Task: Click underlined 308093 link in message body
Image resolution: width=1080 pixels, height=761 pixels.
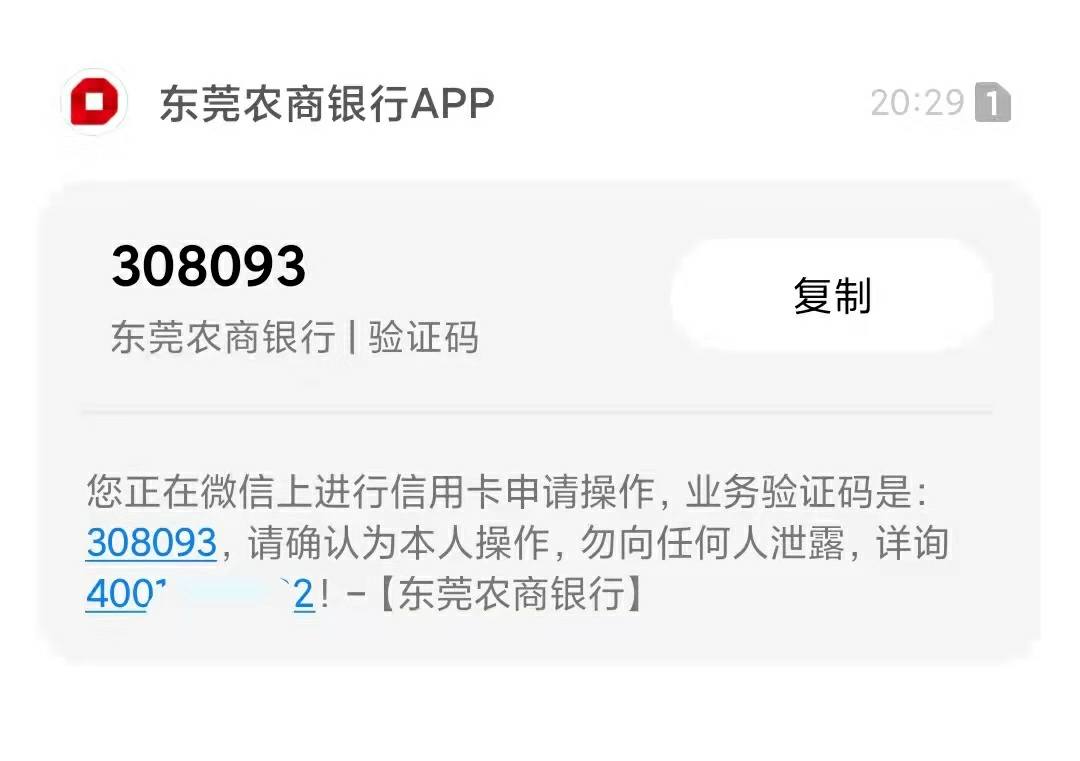Action: (152, 543)
